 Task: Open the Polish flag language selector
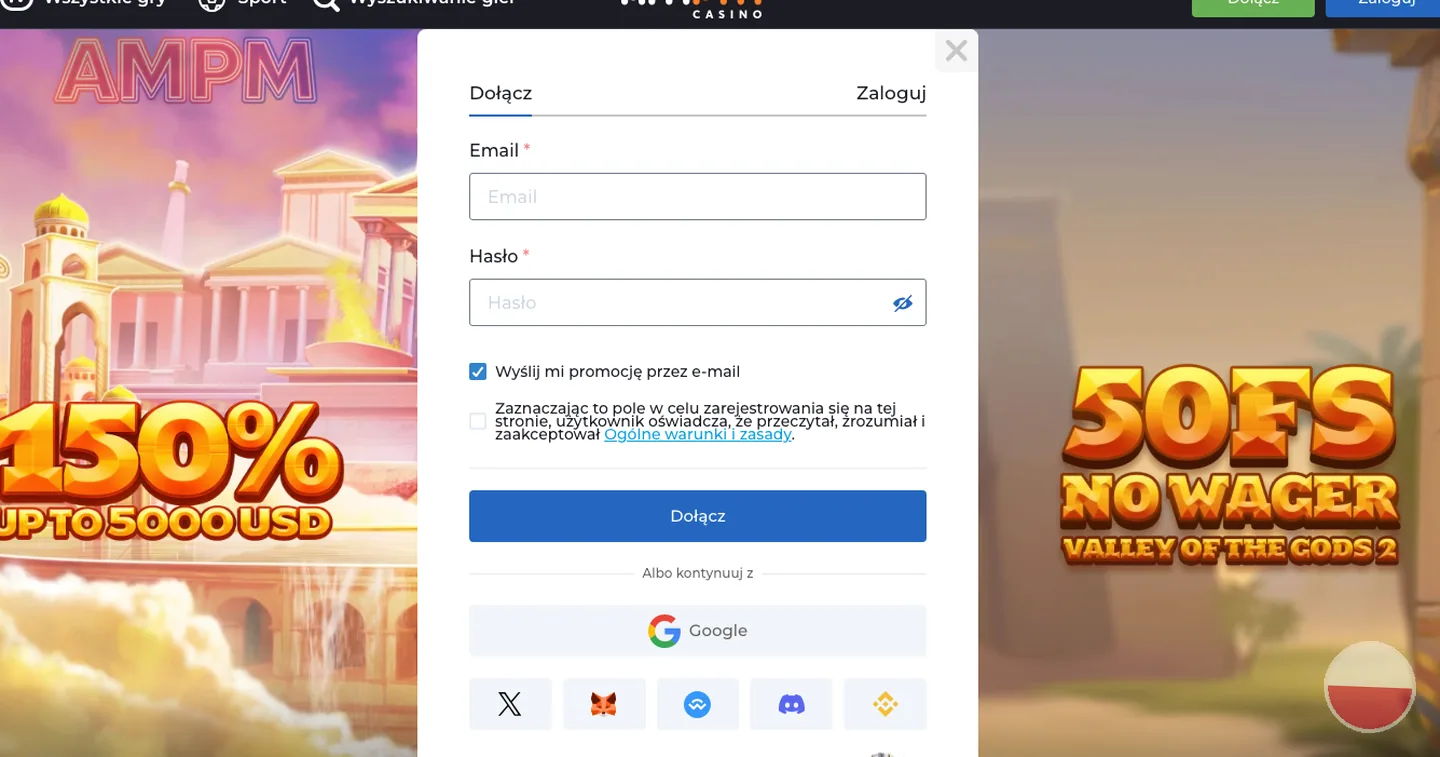click(1369, 687)
